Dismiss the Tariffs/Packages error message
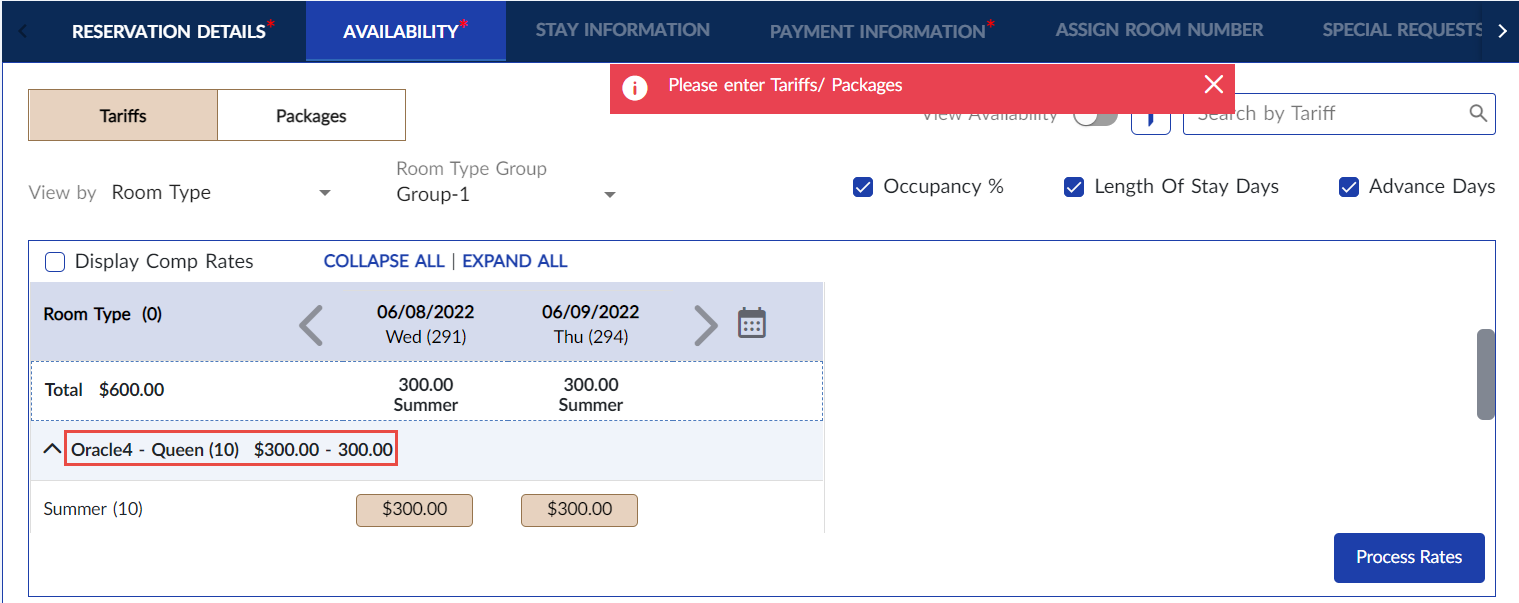The image size is (1519, 603). tap(1213, 84)
